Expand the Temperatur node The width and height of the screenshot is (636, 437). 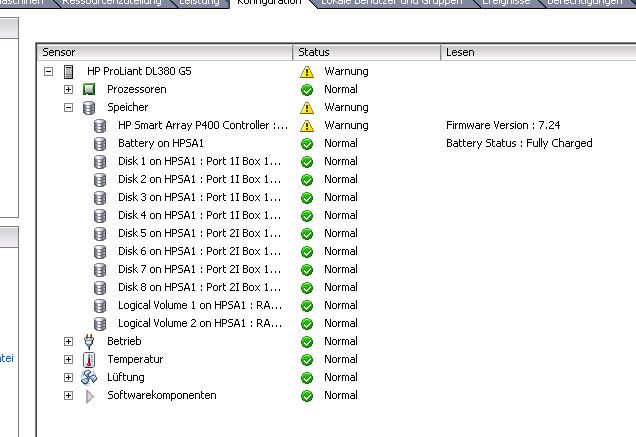click(x=69, y=360)
